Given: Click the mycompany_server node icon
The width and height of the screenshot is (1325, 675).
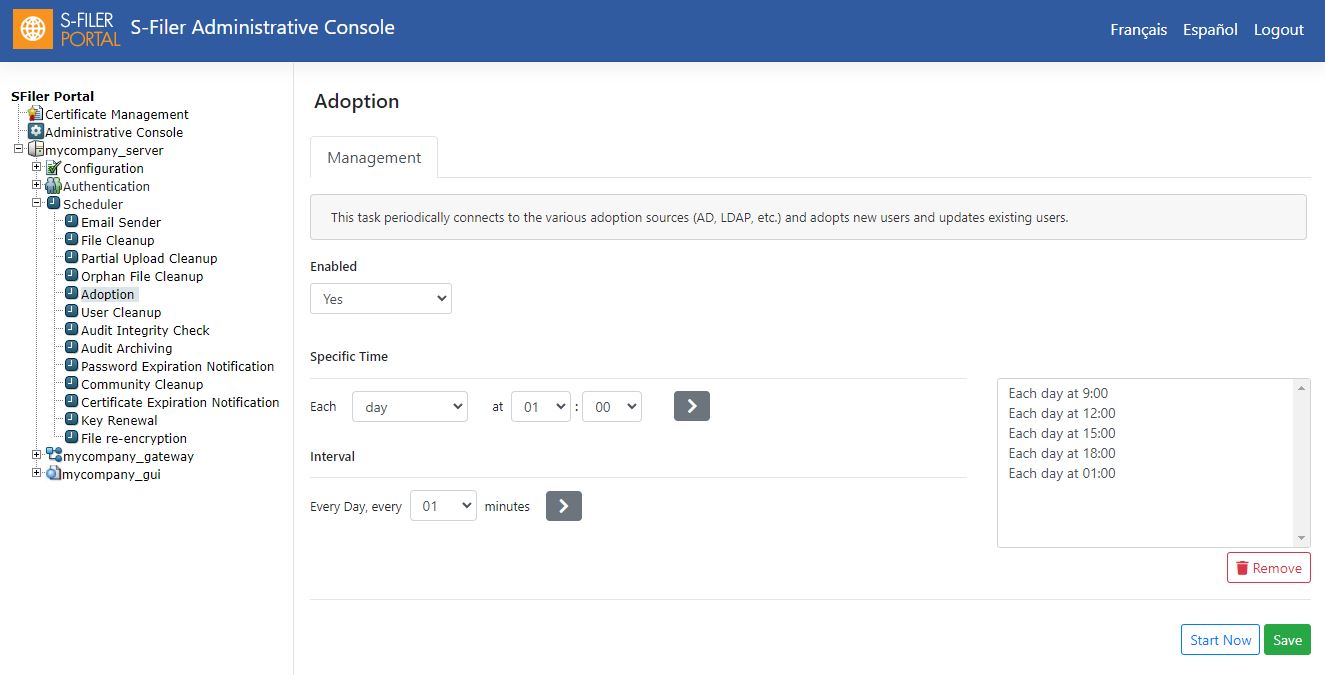Looking at the screenshot, I should (36, 150).
